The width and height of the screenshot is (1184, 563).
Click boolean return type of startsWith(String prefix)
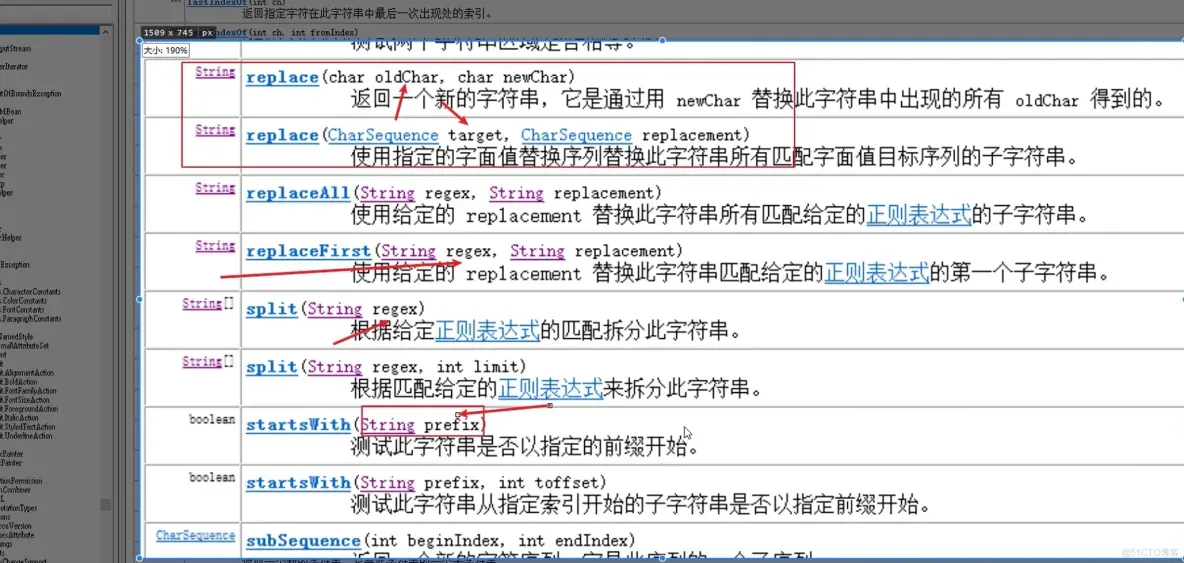coord(212,420)
